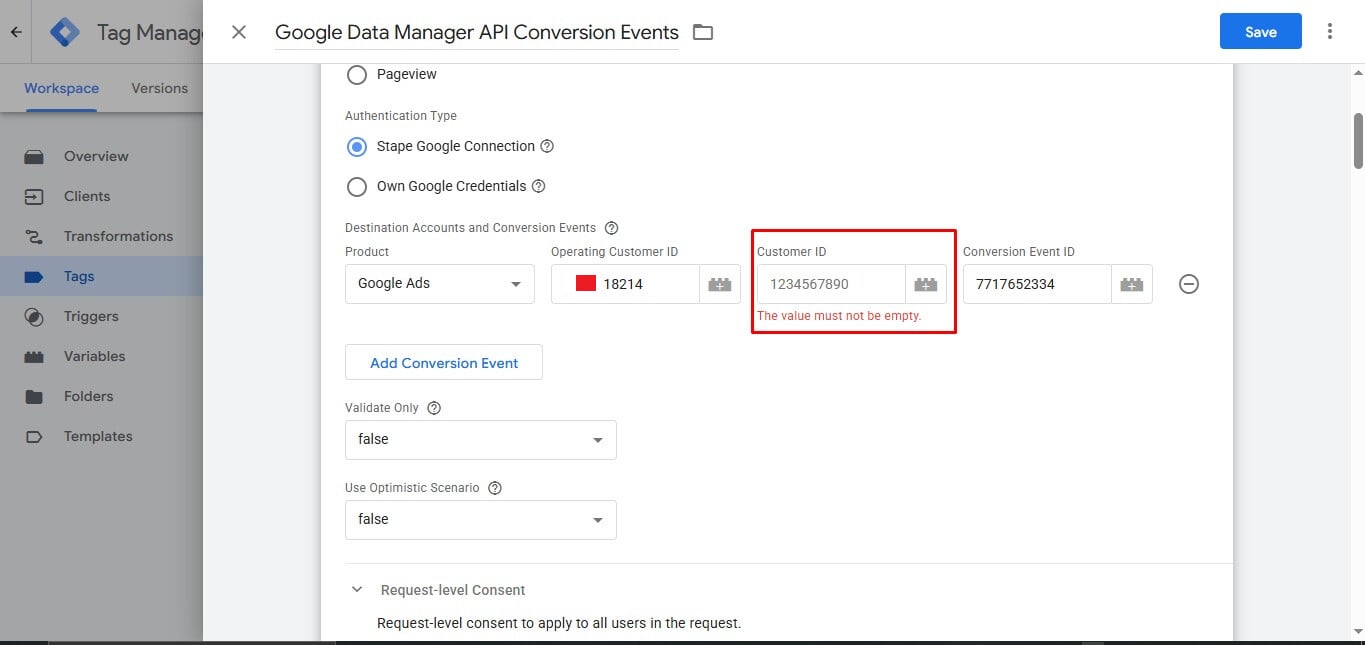Click the vertical scrollbar thumb

[x=1358, y=140]
